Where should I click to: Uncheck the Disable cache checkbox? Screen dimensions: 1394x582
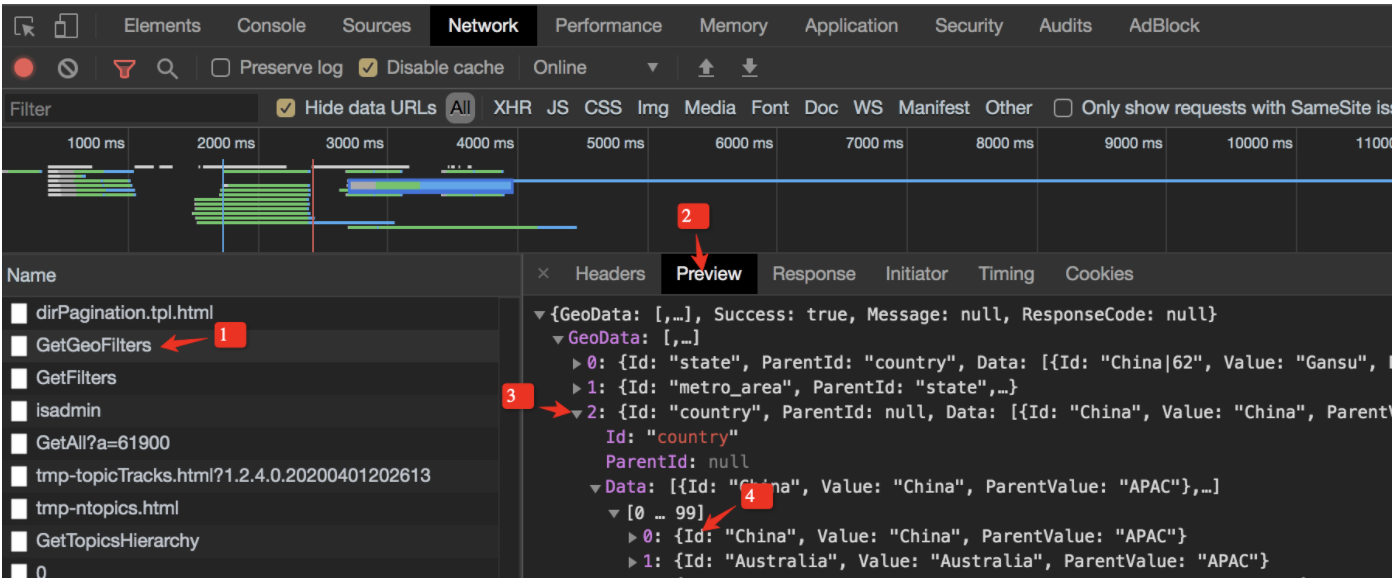pyautogui.click(x=368, y=68)
